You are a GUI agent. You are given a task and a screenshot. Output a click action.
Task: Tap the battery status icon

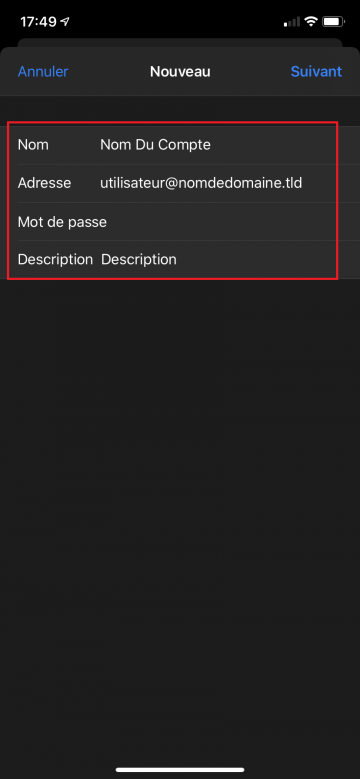tap(331, 21)
